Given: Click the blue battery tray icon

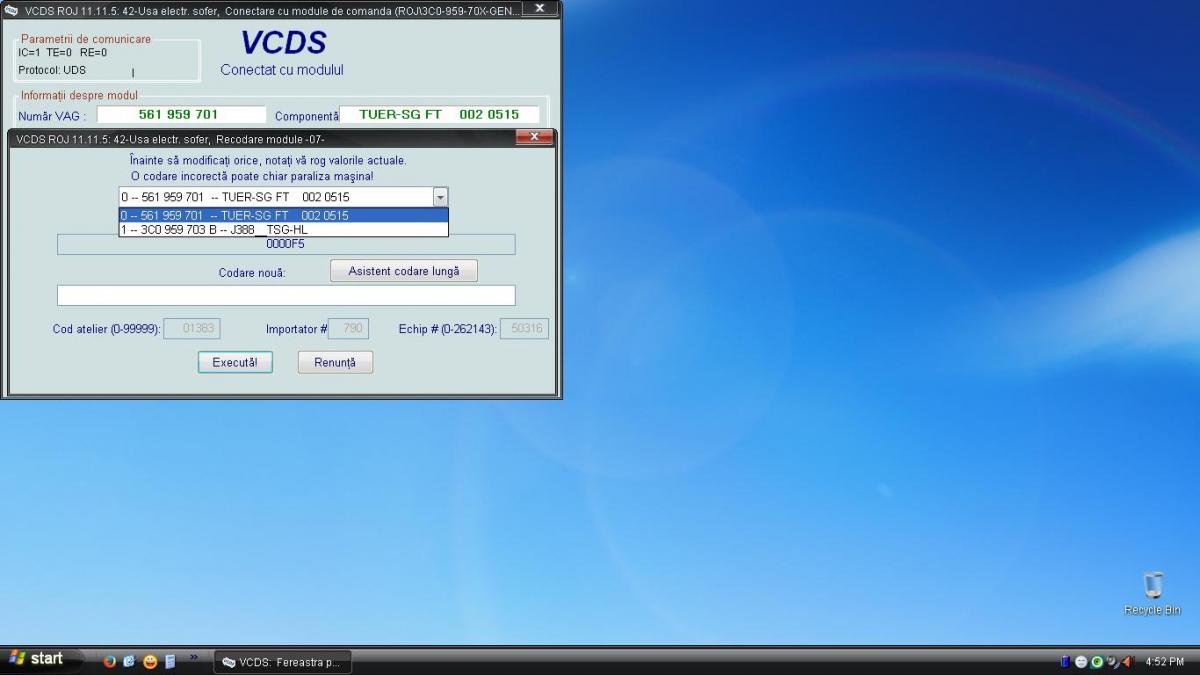Looking at the screenshot, I should tap(1066, 662).
